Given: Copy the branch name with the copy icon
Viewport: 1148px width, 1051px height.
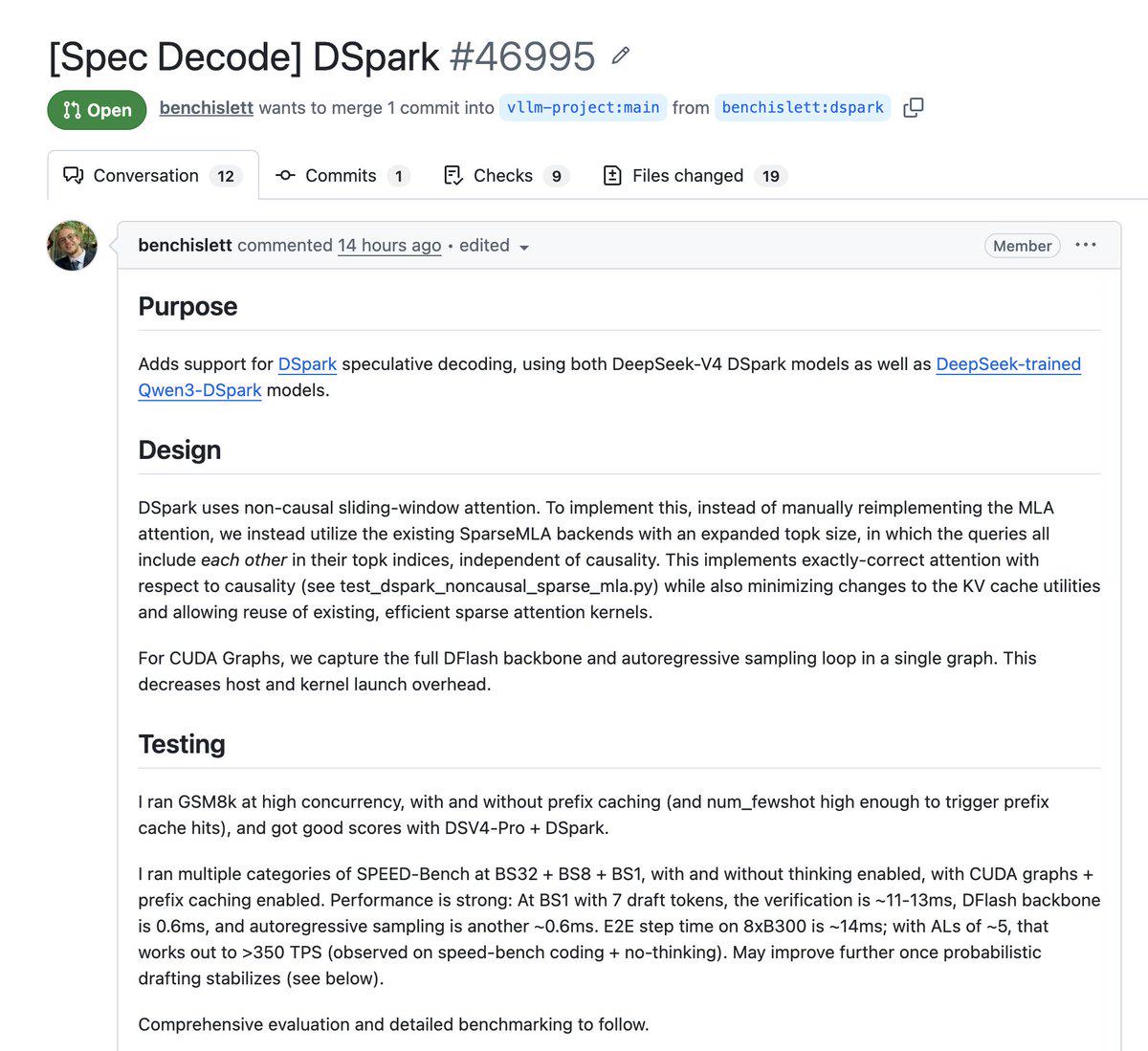Looking at the screenshot, I should [914, 108].
